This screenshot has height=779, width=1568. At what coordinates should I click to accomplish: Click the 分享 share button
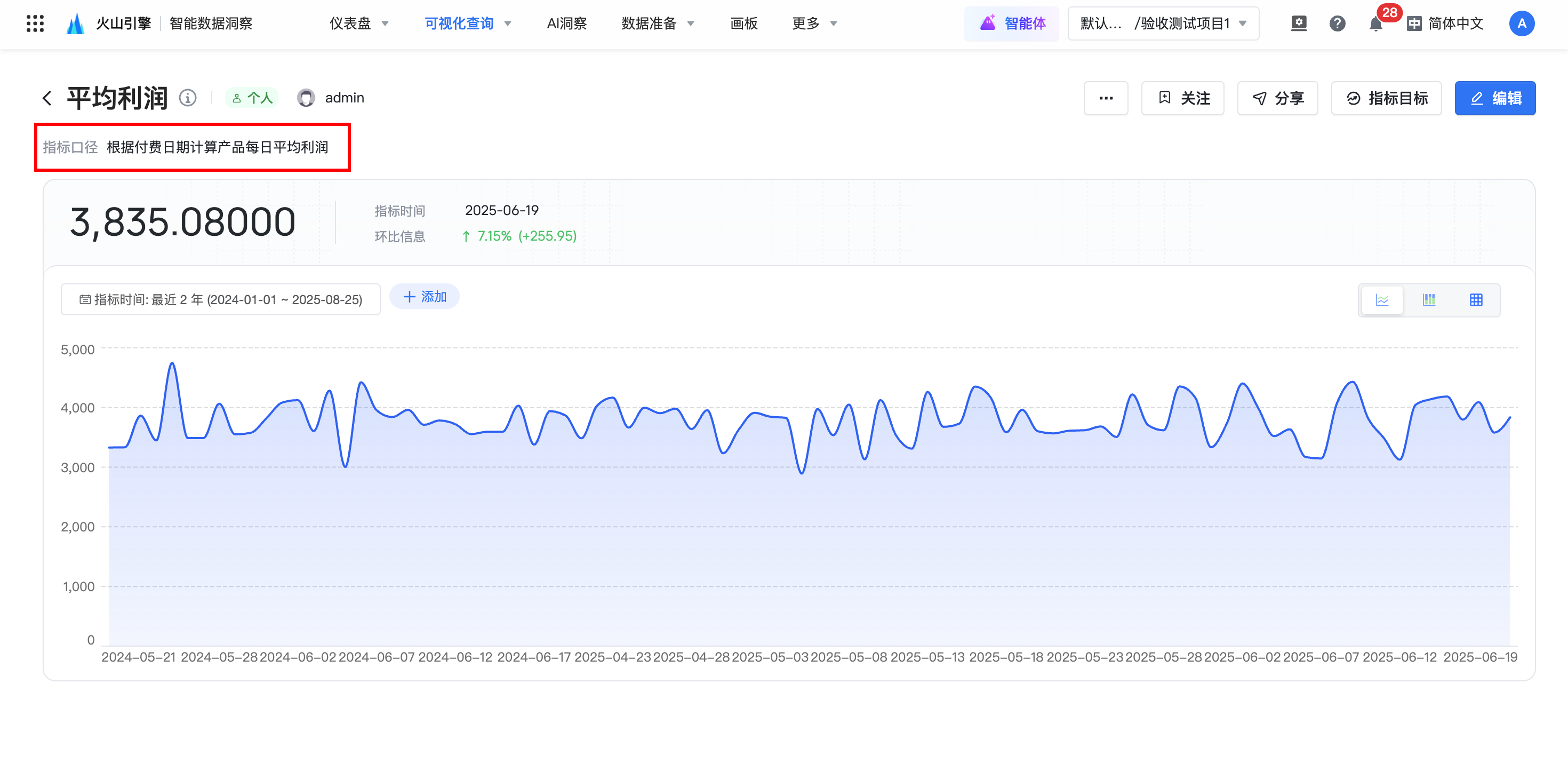1277,98
